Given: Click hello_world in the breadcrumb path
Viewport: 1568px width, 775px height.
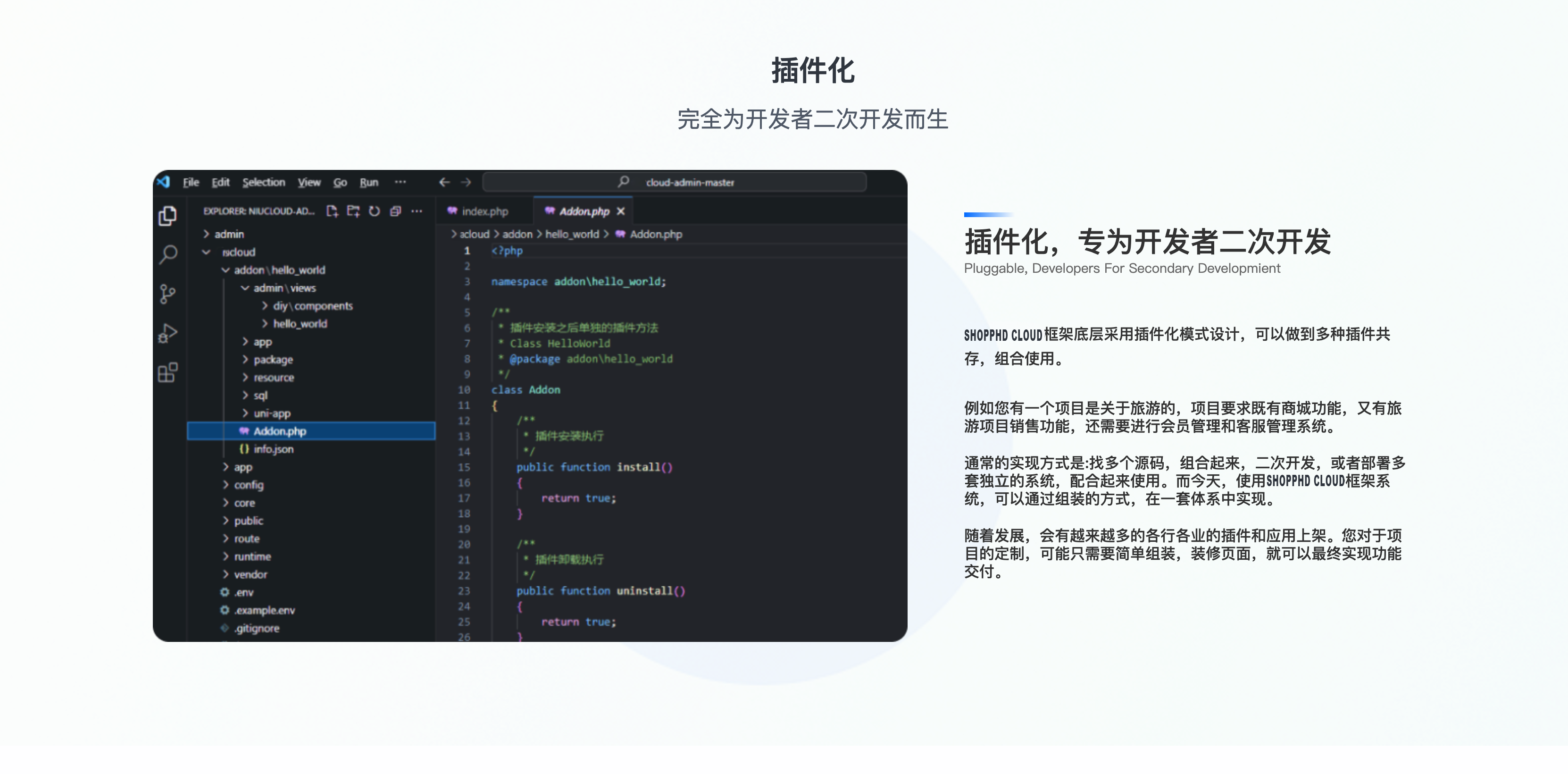Looking at the screenshot, I should click(x=572, y=234).
